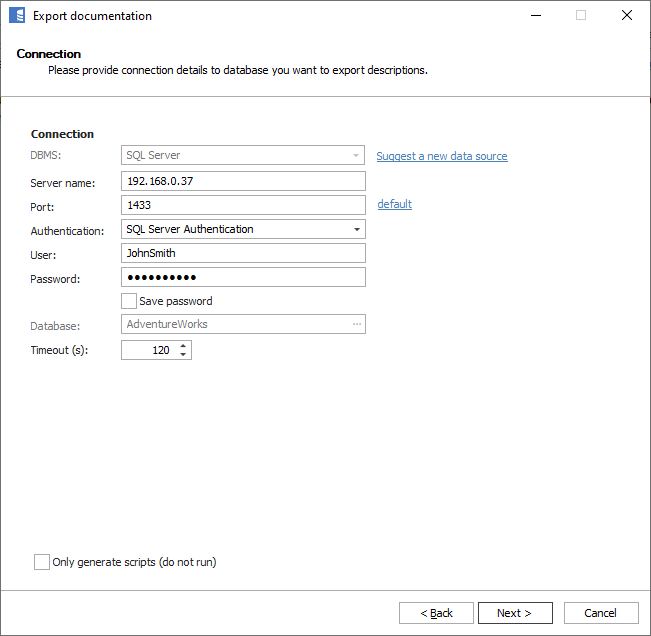This screenshot has height=636, width=651.
Task: Select the User text field
Action: [x=243, y=253]
